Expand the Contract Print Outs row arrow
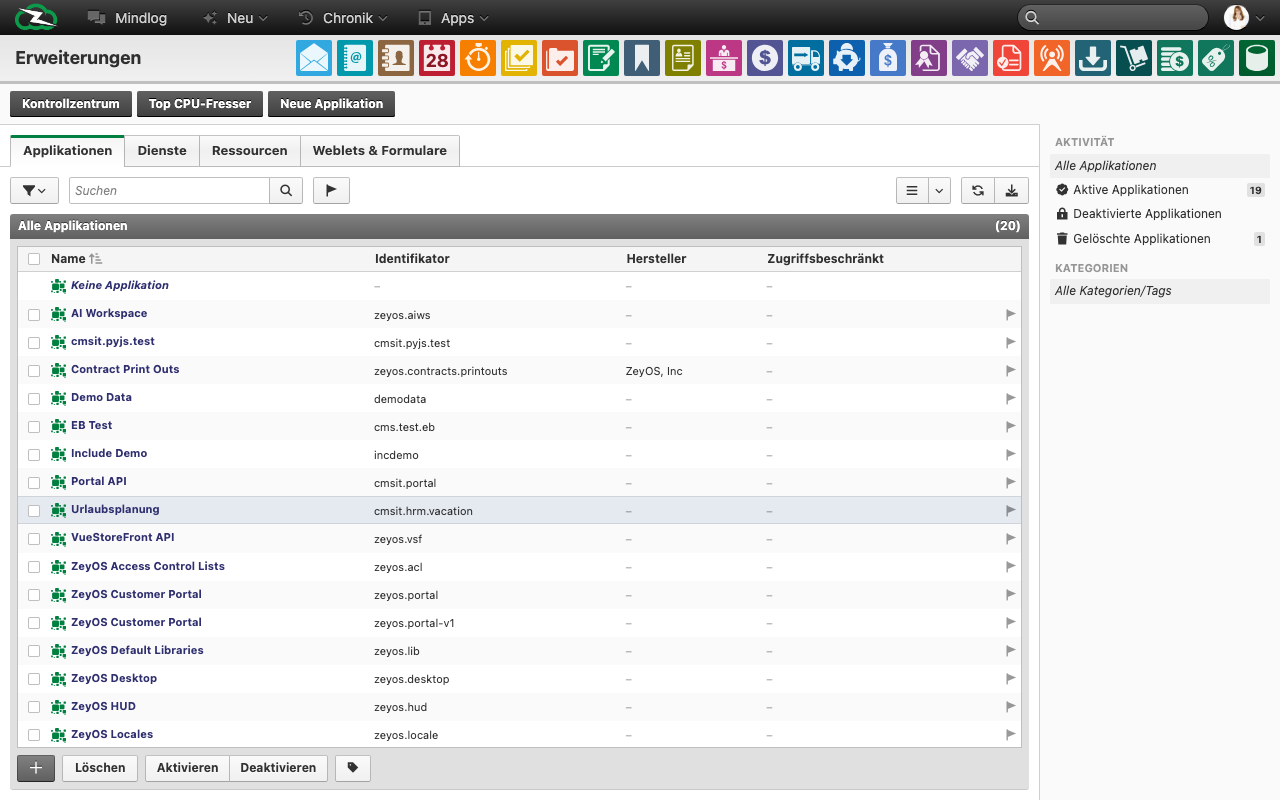Screen dimensions: 1280x800 [x=1010, y=370]
